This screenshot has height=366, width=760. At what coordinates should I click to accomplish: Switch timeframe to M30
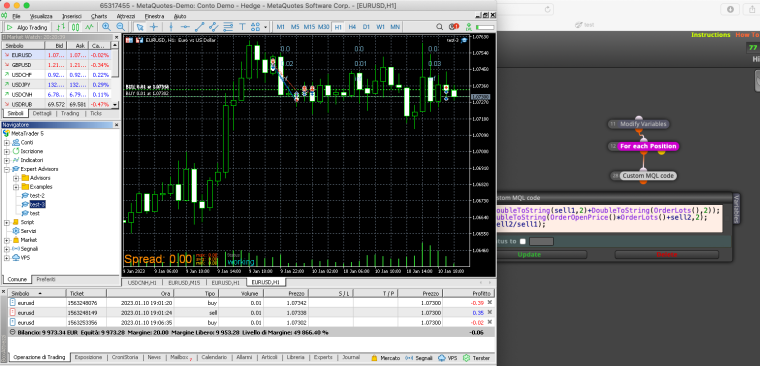[324, 27]
